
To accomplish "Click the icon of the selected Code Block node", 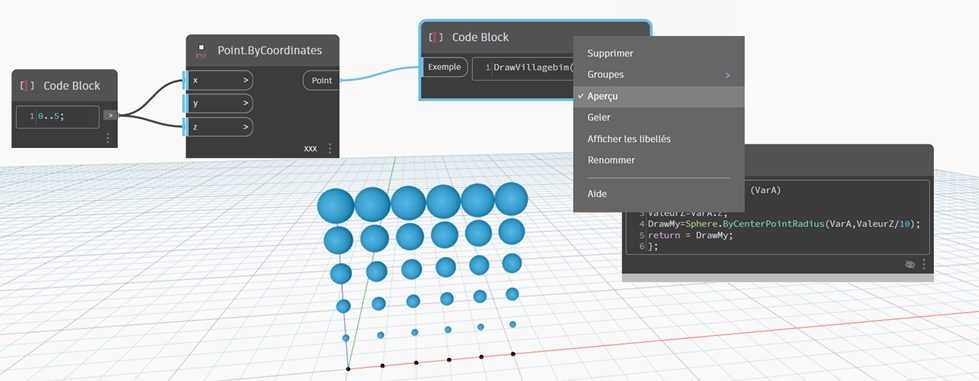I will [436, 37].
